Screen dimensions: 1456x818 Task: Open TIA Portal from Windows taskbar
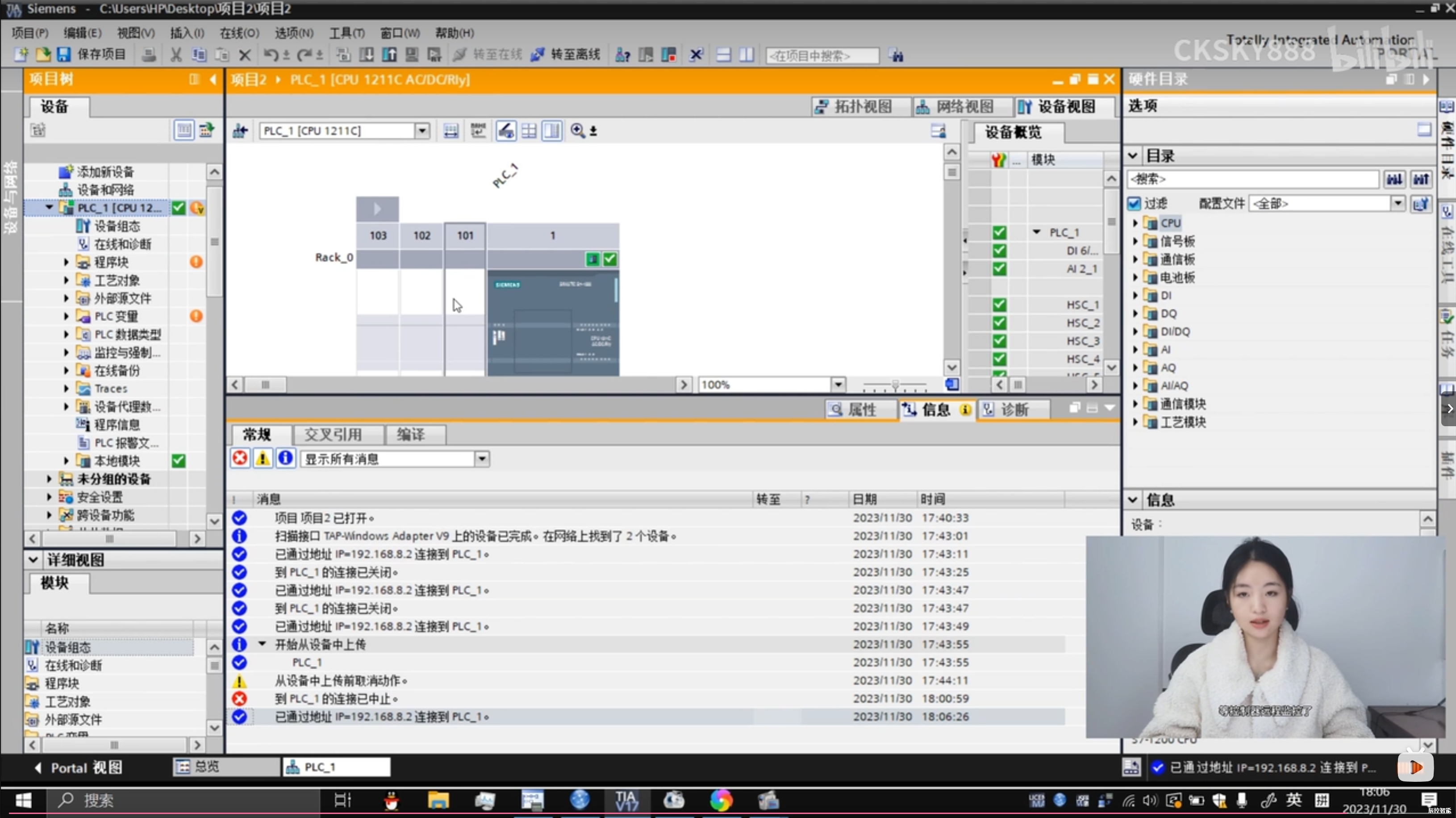coord(626,801)
